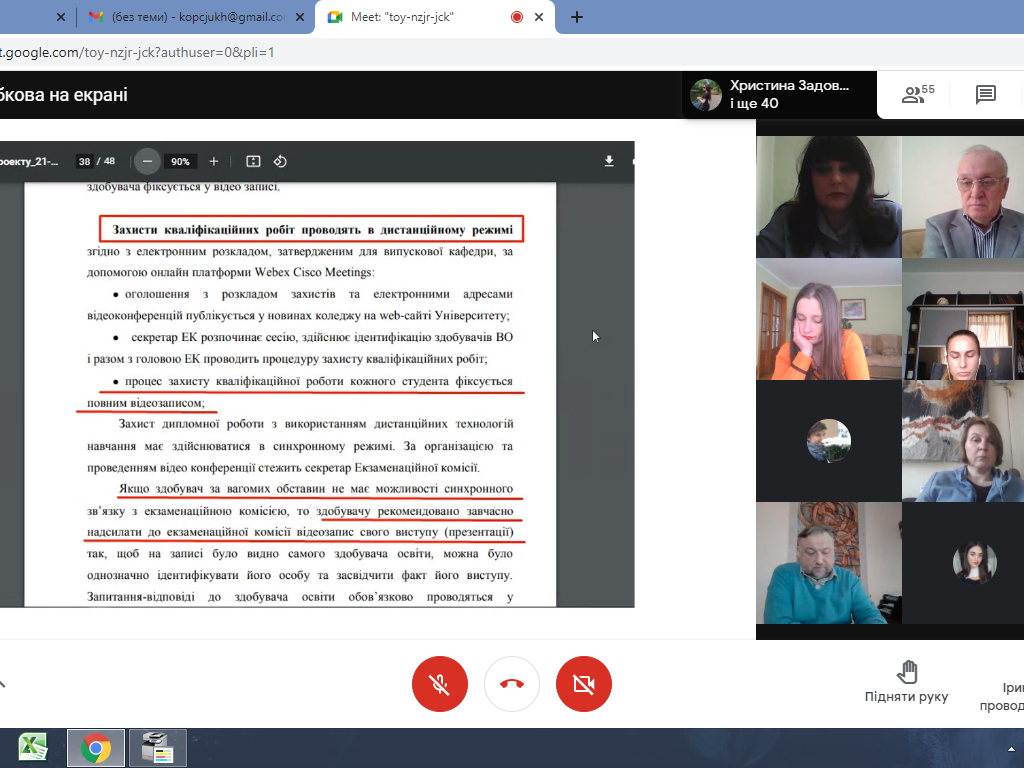
Task: Download the PDF document
Action: [609, 161]
